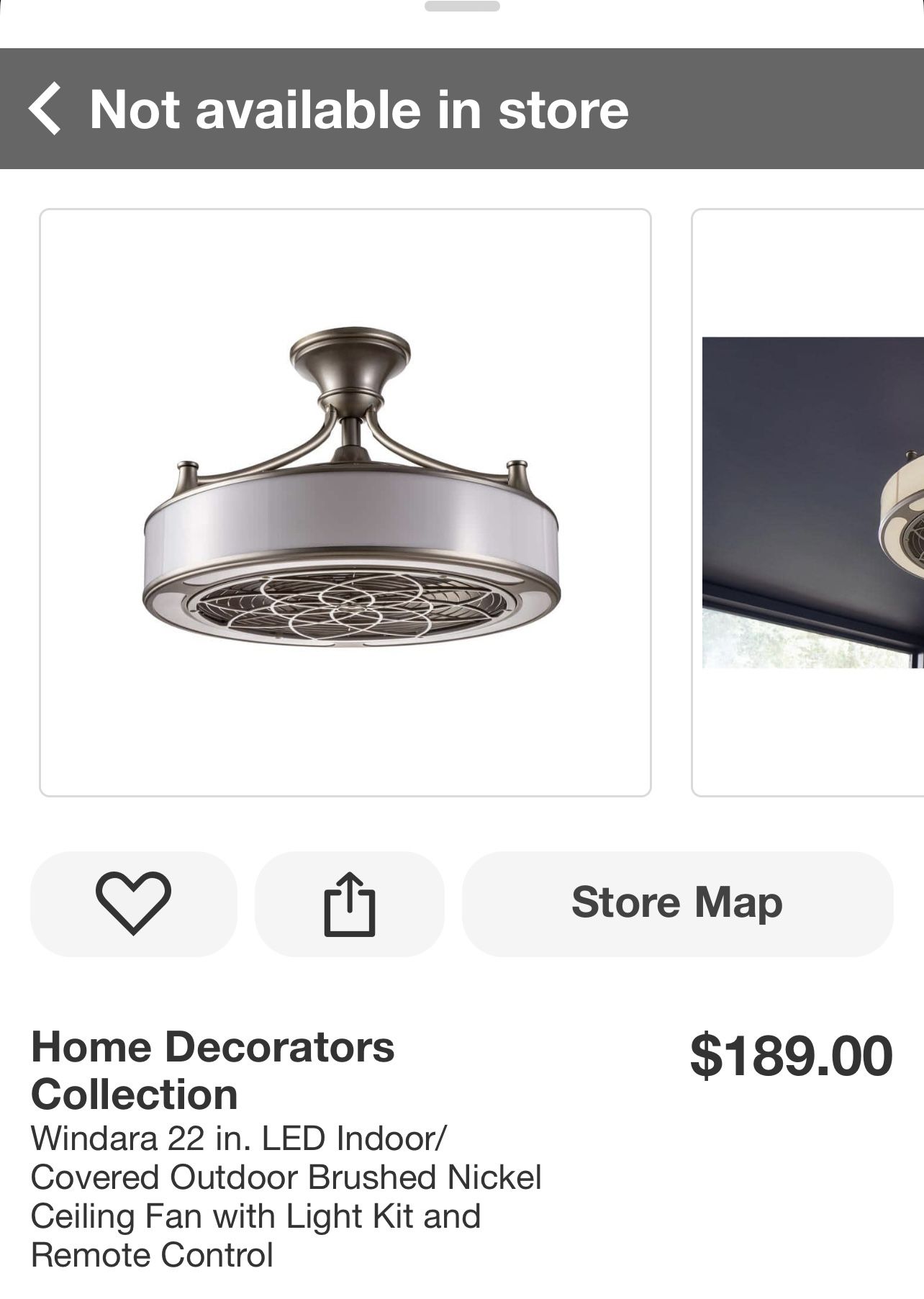Open Home Decorators Collection brand link

tap(213, 1070)
